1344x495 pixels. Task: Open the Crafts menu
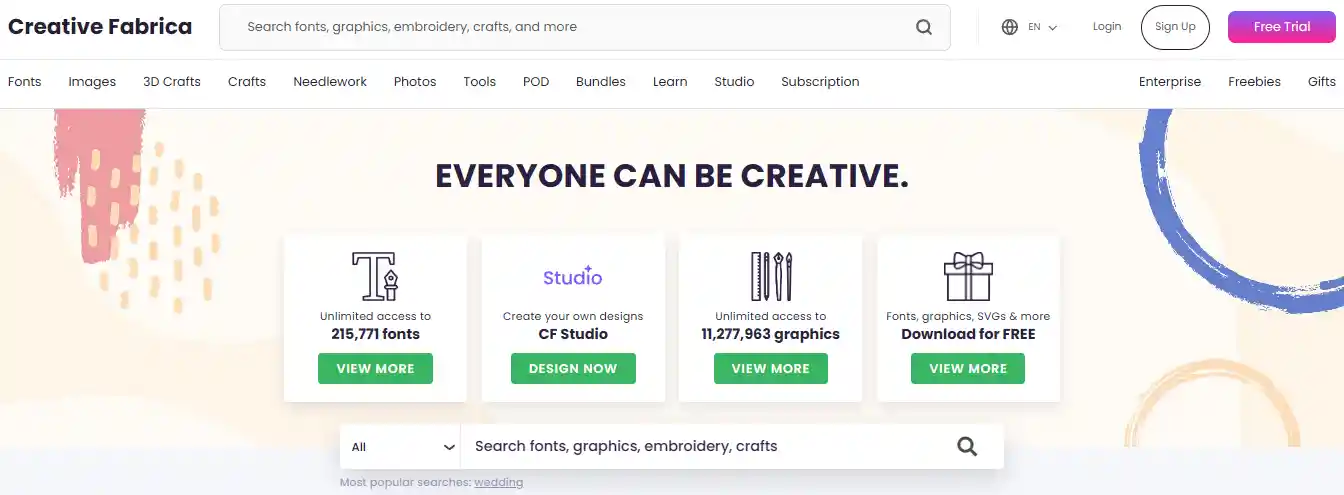tap(247, 82)
